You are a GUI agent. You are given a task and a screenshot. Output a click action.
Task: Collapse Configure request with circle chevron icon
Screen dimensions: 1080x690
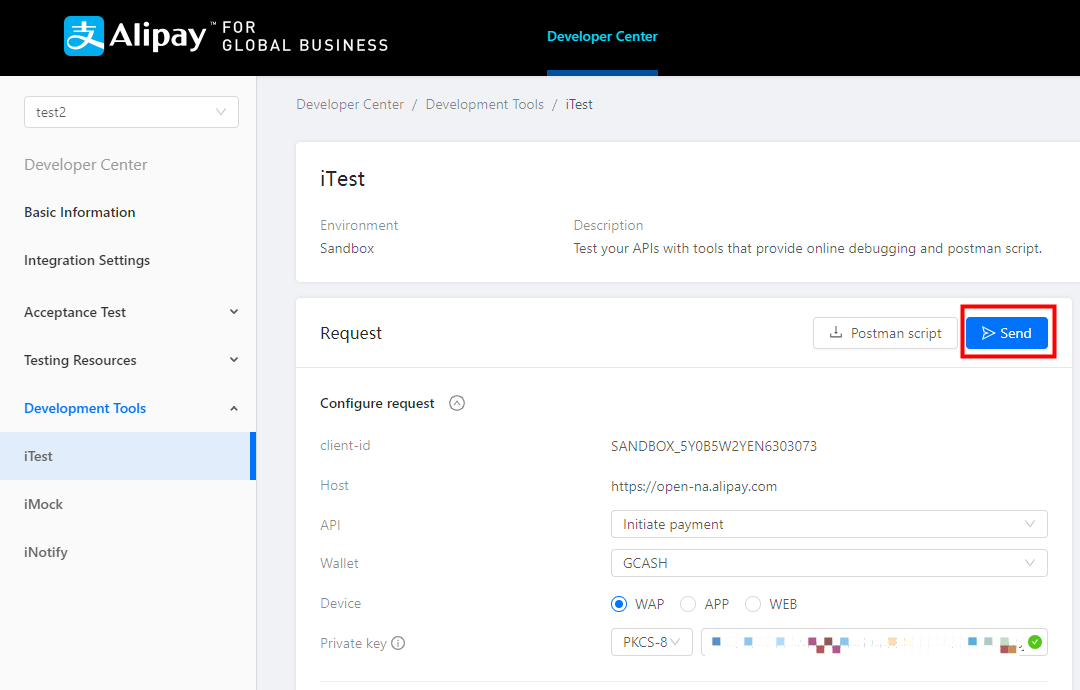(x=457, y=404)
